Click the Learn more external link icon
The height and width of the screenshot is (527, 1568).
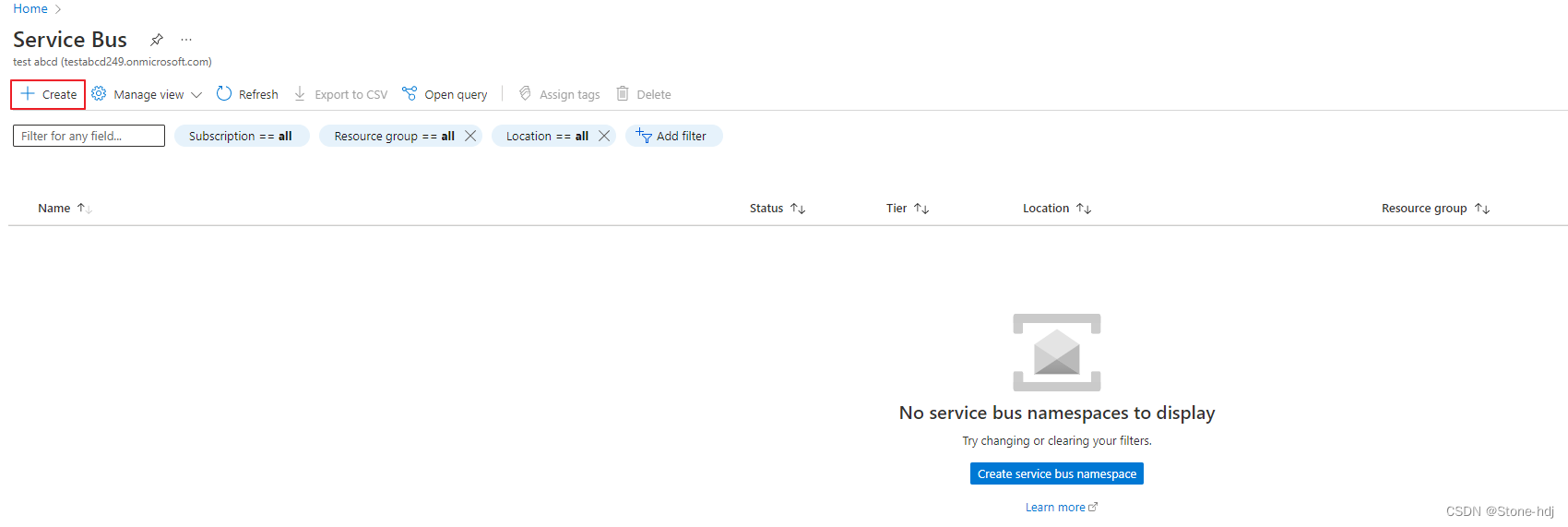[1093, 507]
